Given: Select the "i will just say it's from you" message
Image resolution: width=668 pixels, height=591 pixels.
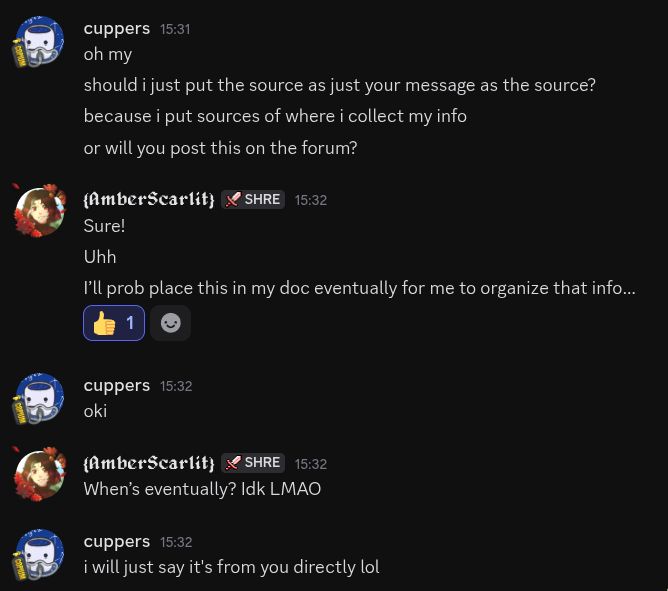Looking at the screenshot, I should [x=231, y=567].
